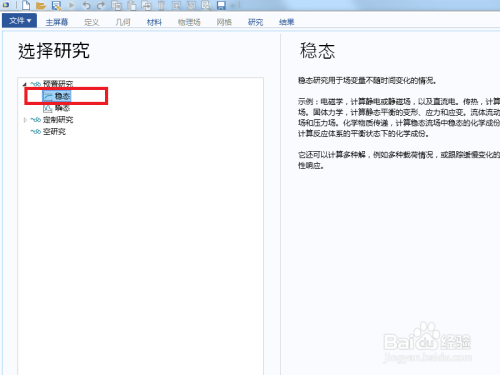Open the 文件 dropdown menu

pyautogui.click(x=19, y=21)
